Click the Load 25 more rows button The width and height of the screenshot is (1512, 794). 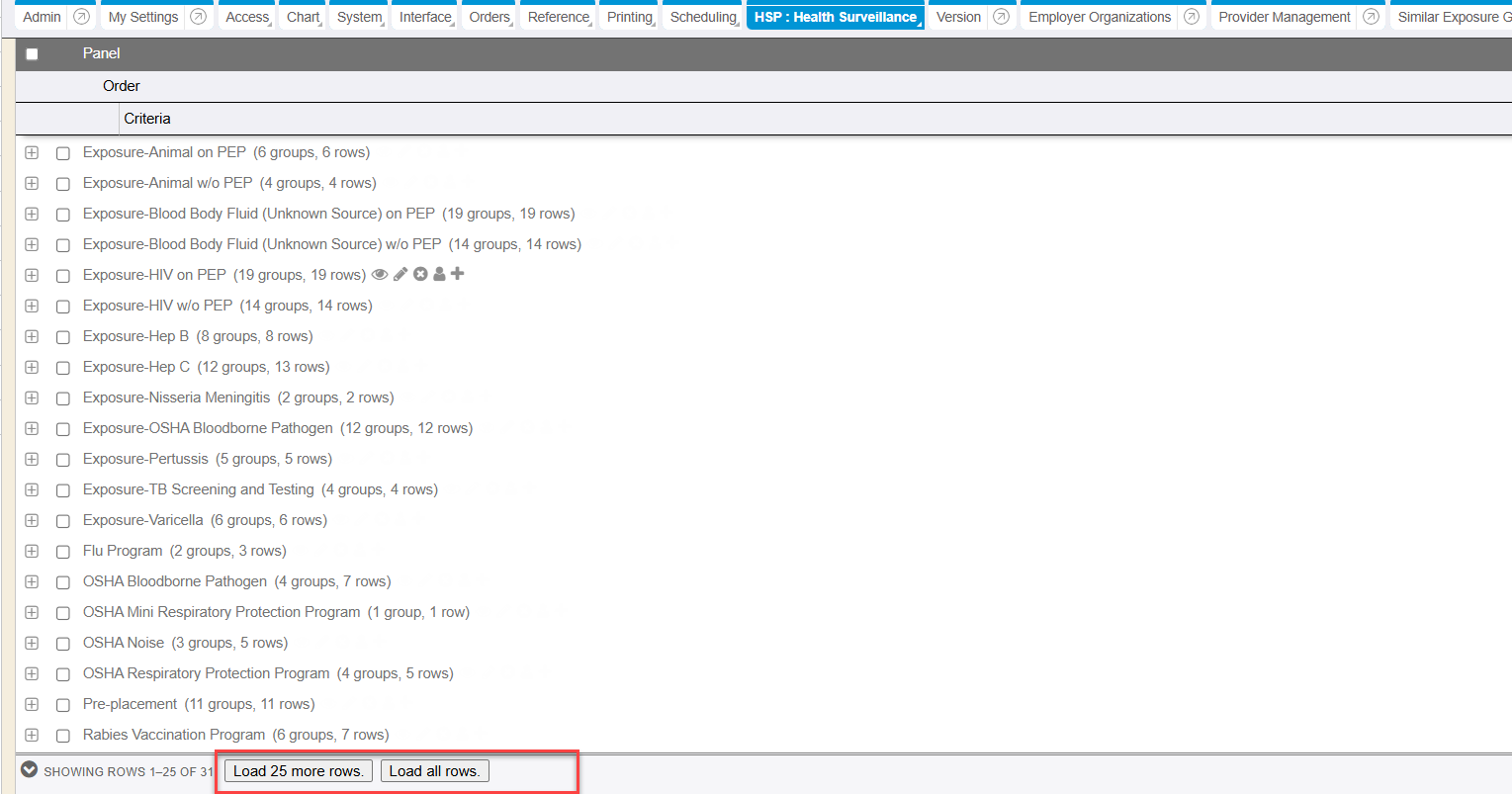[298, 771]
